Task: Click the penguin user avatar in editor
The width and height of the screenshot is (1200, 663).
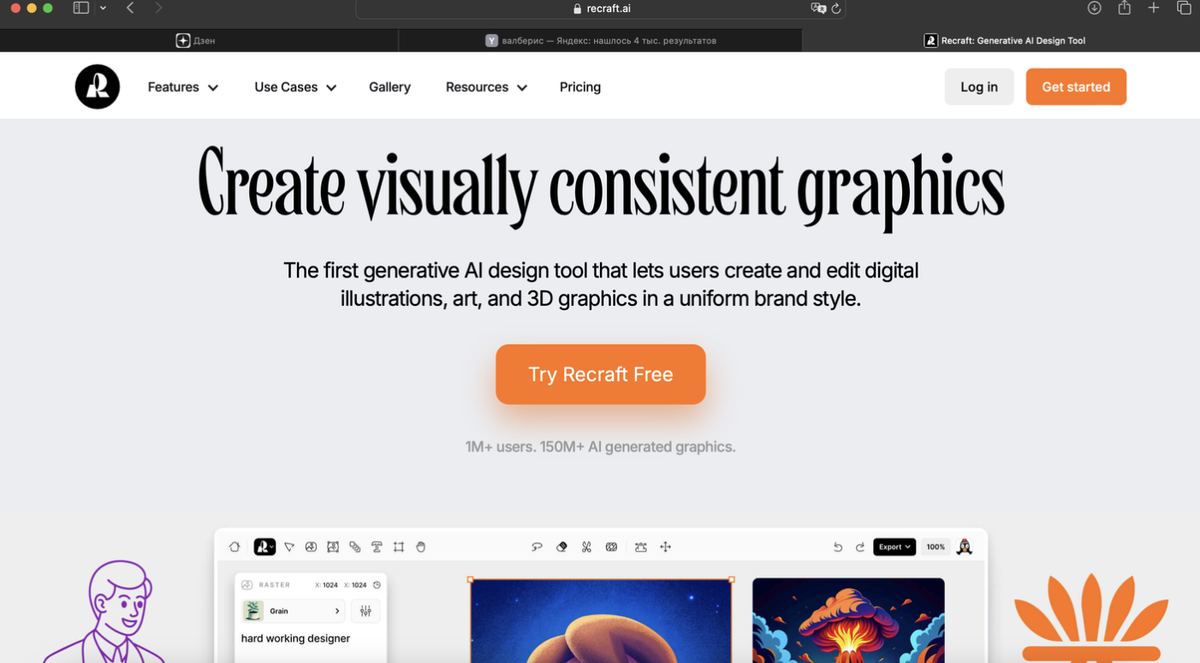Action: (x=965, y=546)
